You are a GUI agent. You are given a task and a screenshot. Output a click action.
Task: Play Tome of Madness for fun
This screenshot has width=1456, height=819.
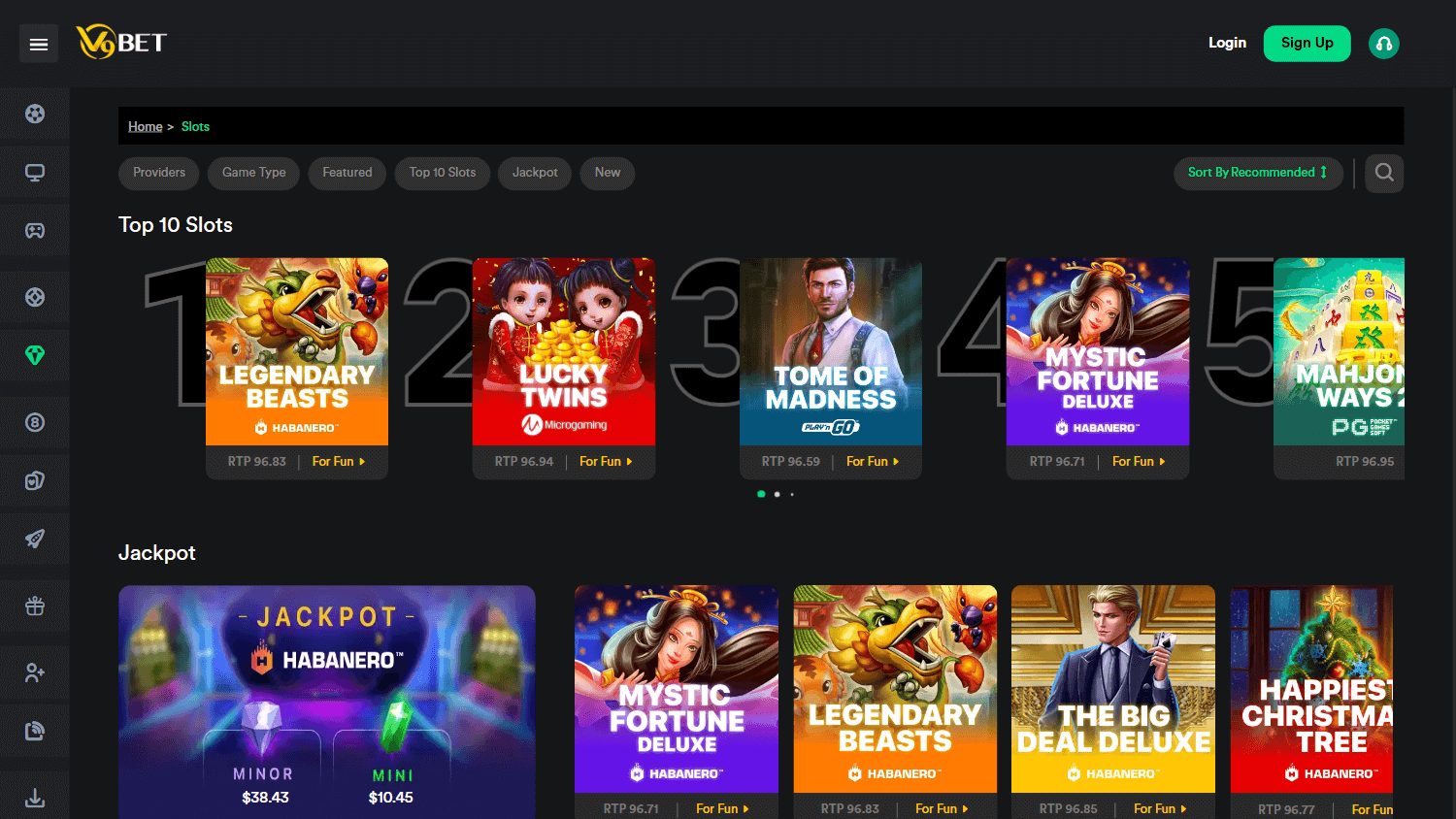(873, 462)
